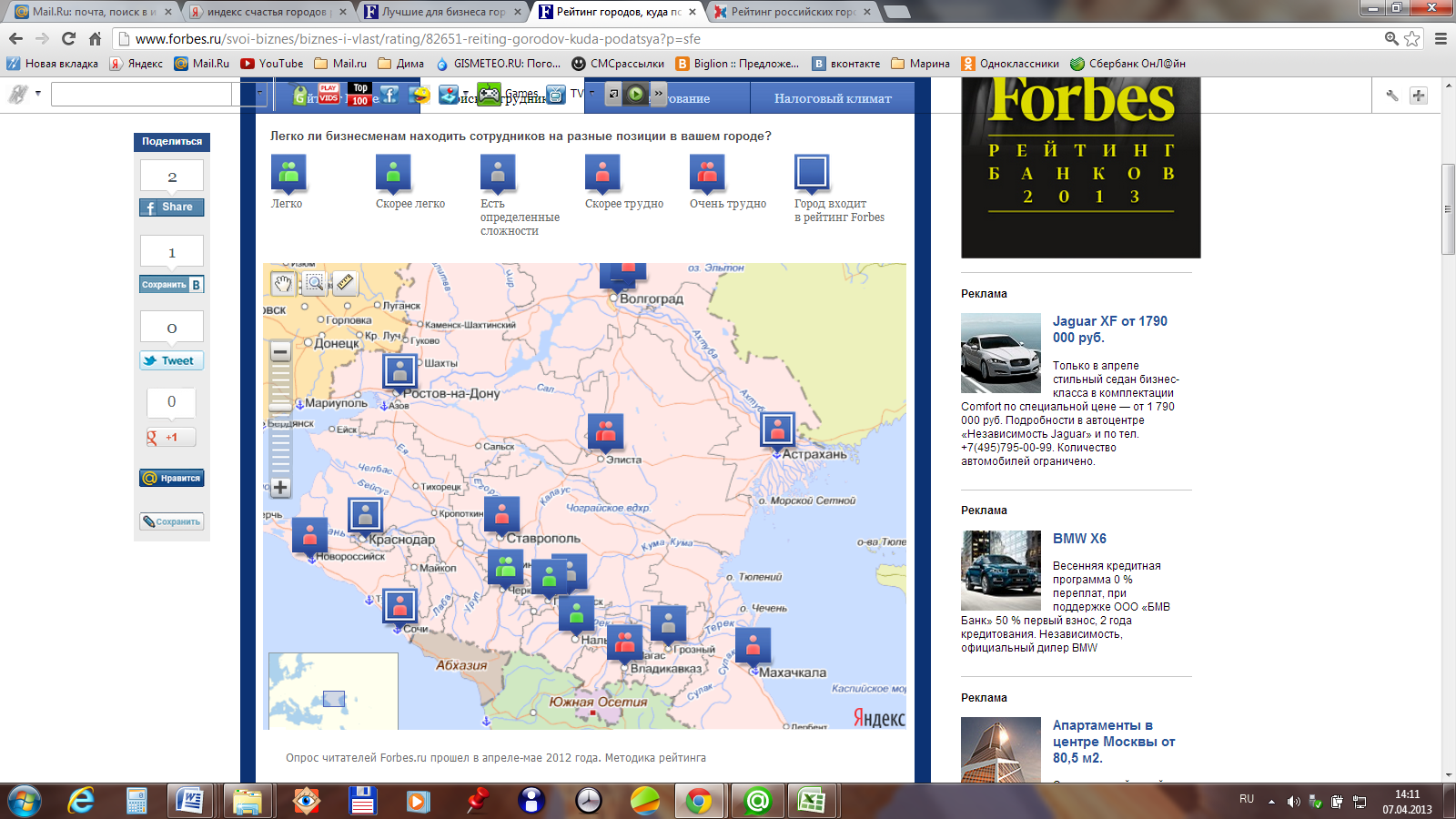Click the Krasnodar map marker
This screenshot has width=1456, height=819.
pos(365,516)
